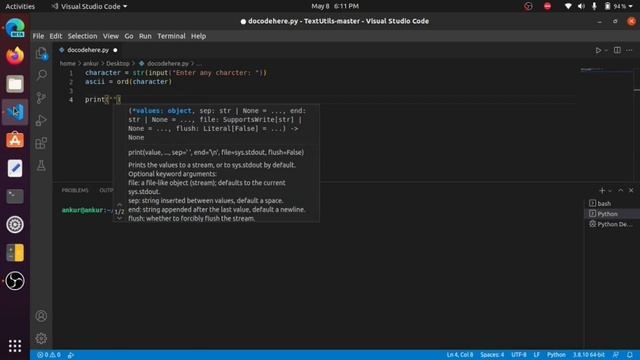Change end-of-line sequence LF

point(536,355)
